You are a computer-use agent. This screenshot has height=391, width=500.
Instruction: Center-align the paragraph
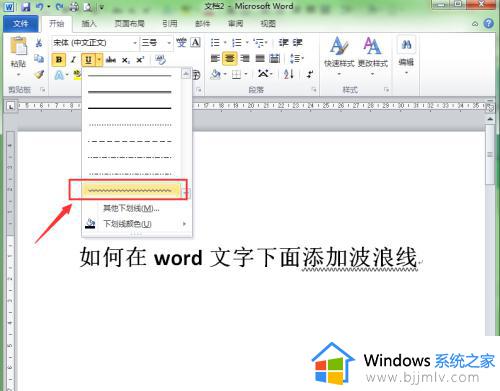pyautogui.click(x=230, y=59)
